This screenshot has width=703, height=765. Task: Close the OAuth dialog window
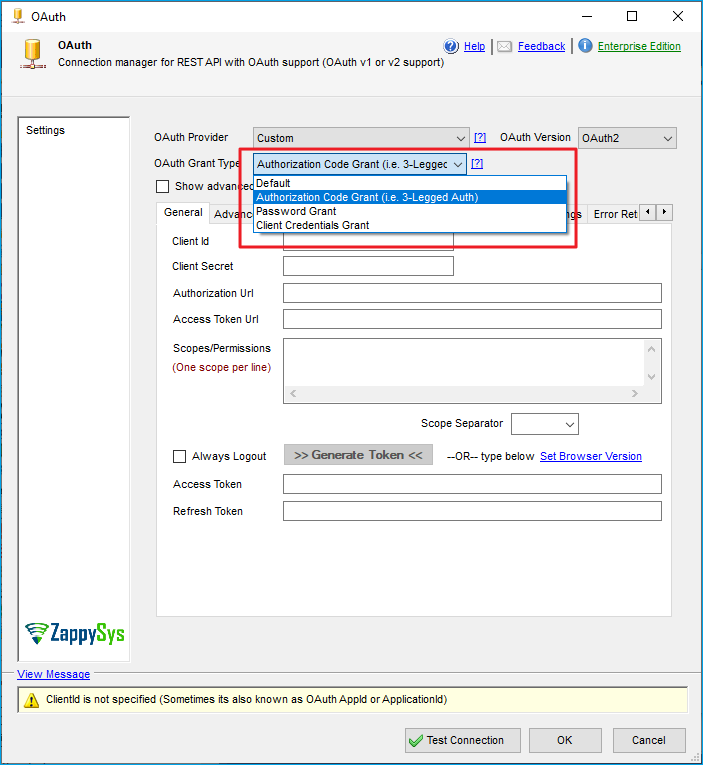click(678, 16)
